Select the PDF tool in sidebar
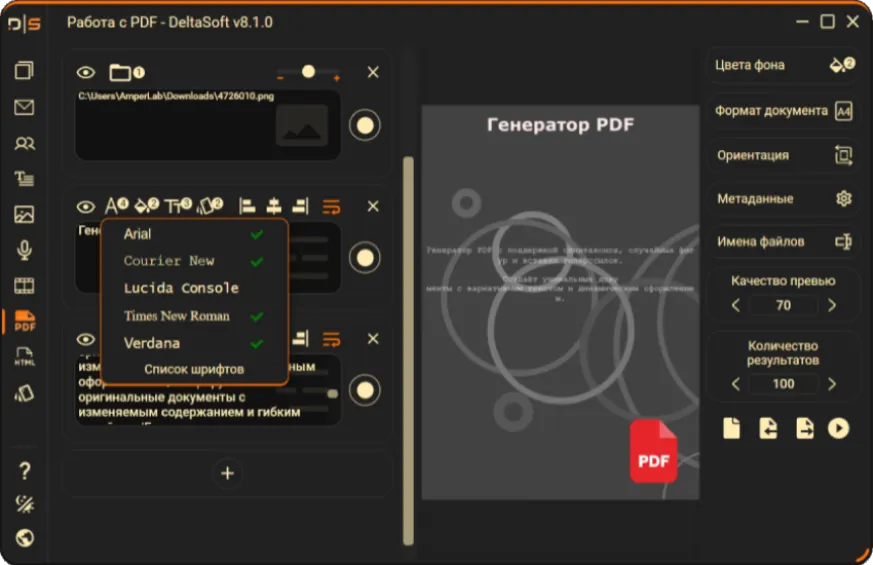Image resolution: width=873 pixels, height=565 pixels. [24, 321]
